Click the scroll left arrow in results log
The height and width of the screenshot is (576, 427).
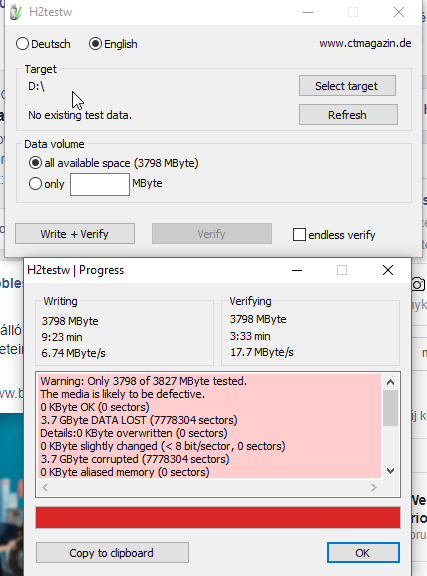coord(45,487)
